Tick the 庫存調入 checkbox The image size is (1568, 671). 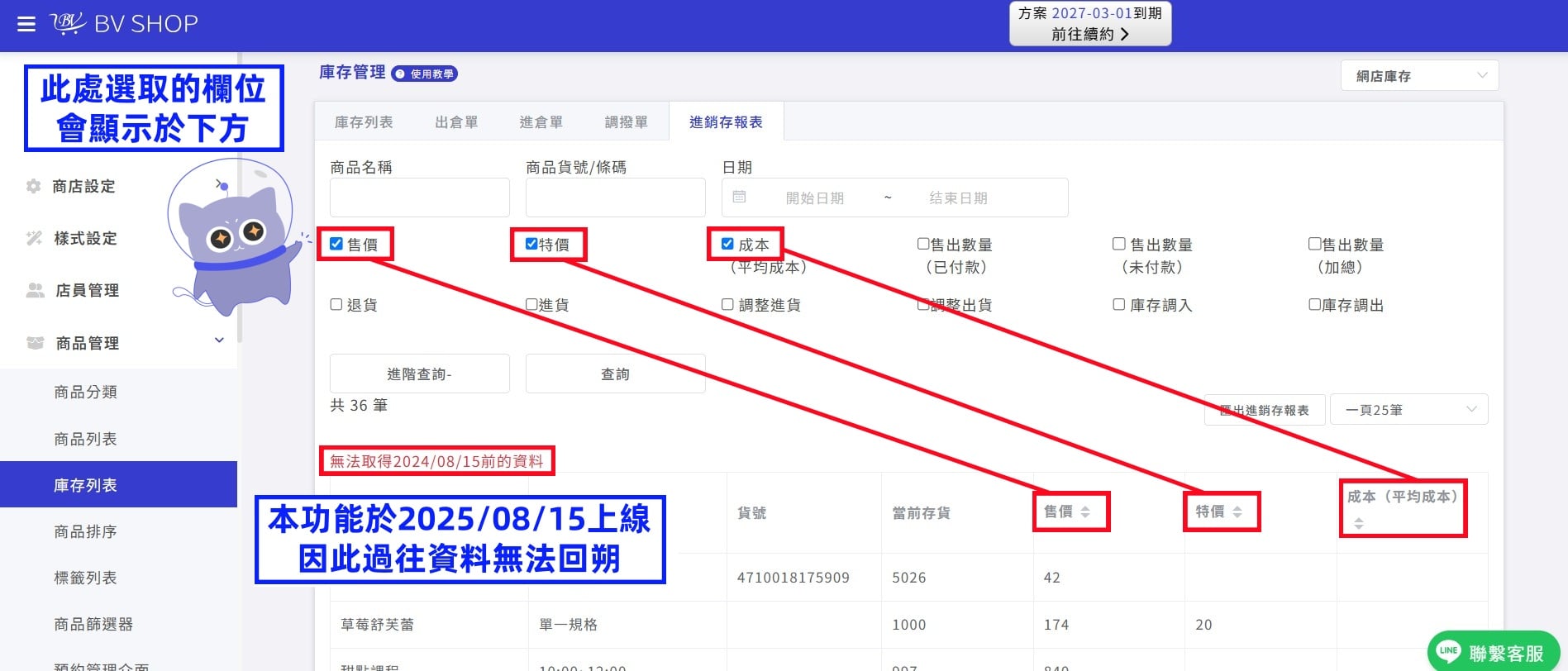tap(1119, 305)
